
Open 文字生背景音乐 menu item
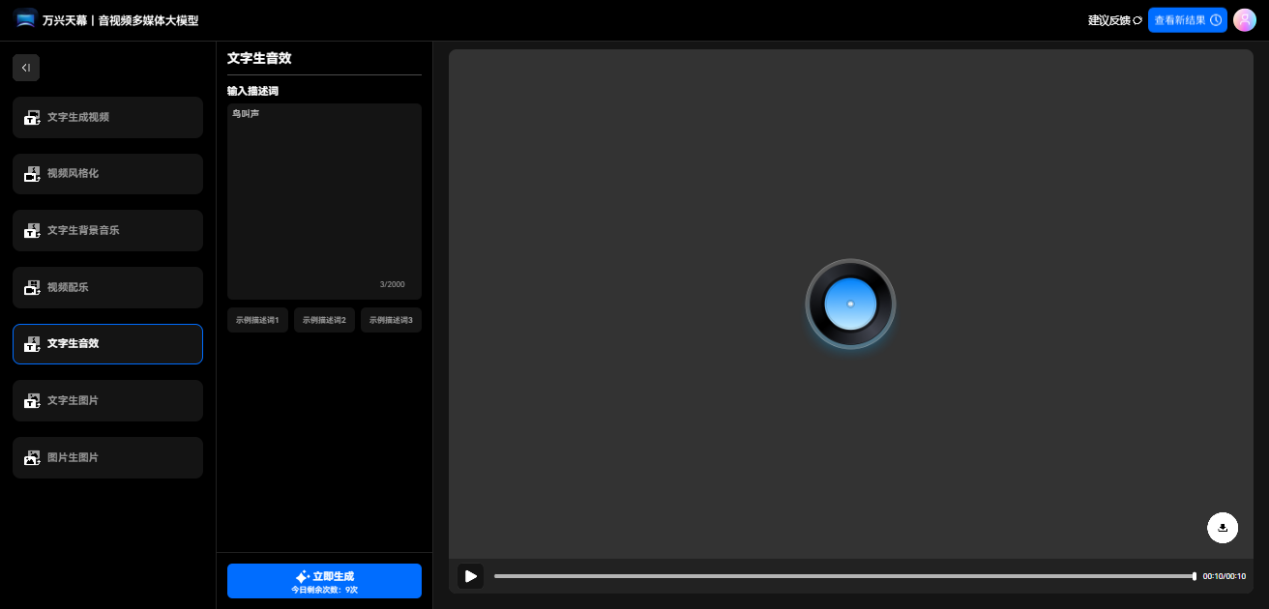108,230
